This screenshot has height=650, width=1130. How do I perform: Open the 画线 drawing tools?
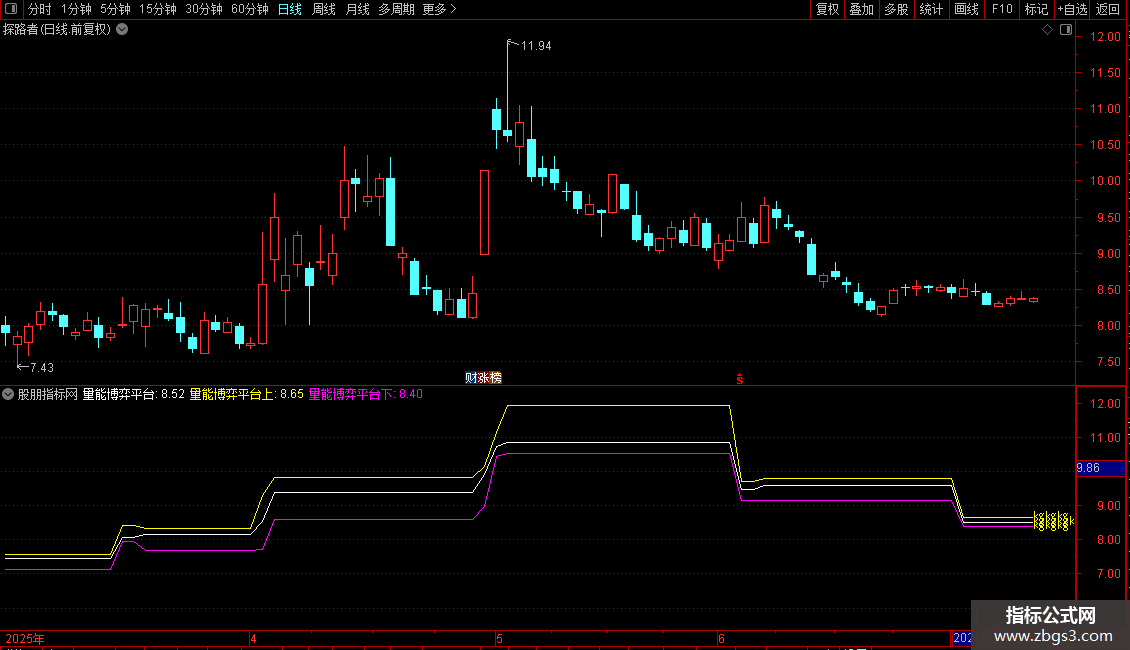coord(966,9)
